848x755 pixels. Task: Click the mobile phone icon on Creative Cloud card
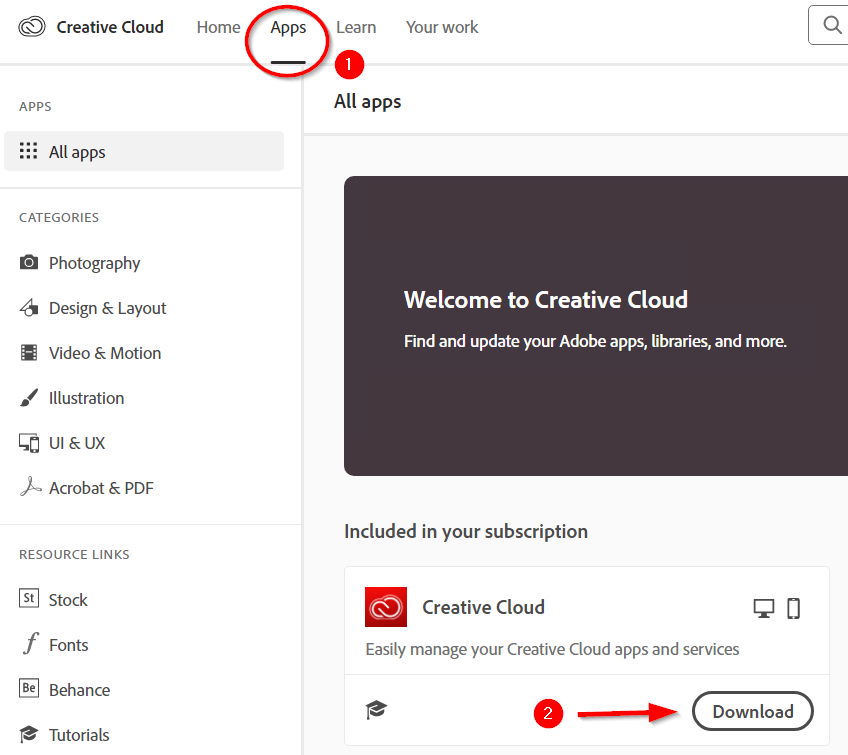[793, 608]
